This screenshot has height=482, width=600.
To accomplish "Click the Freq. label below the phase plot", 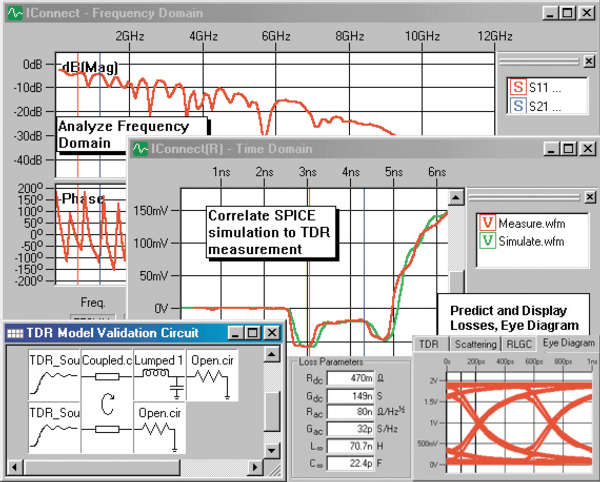I will point(92,303).
